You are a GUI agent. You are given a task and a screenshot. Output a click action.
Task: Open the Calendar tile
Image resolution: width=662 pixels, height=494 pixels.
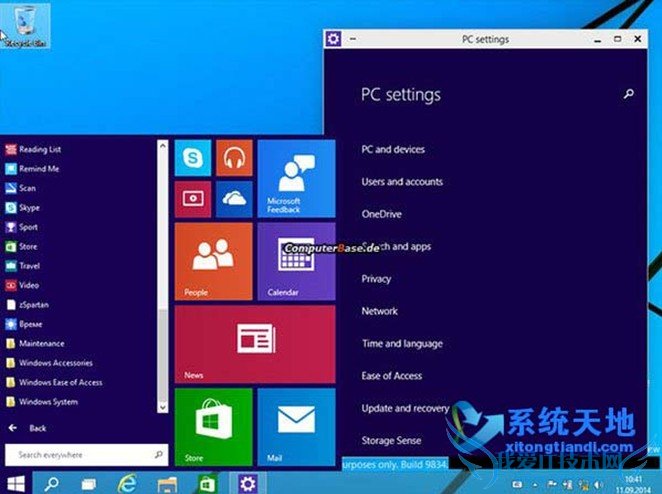coord(296,261)
